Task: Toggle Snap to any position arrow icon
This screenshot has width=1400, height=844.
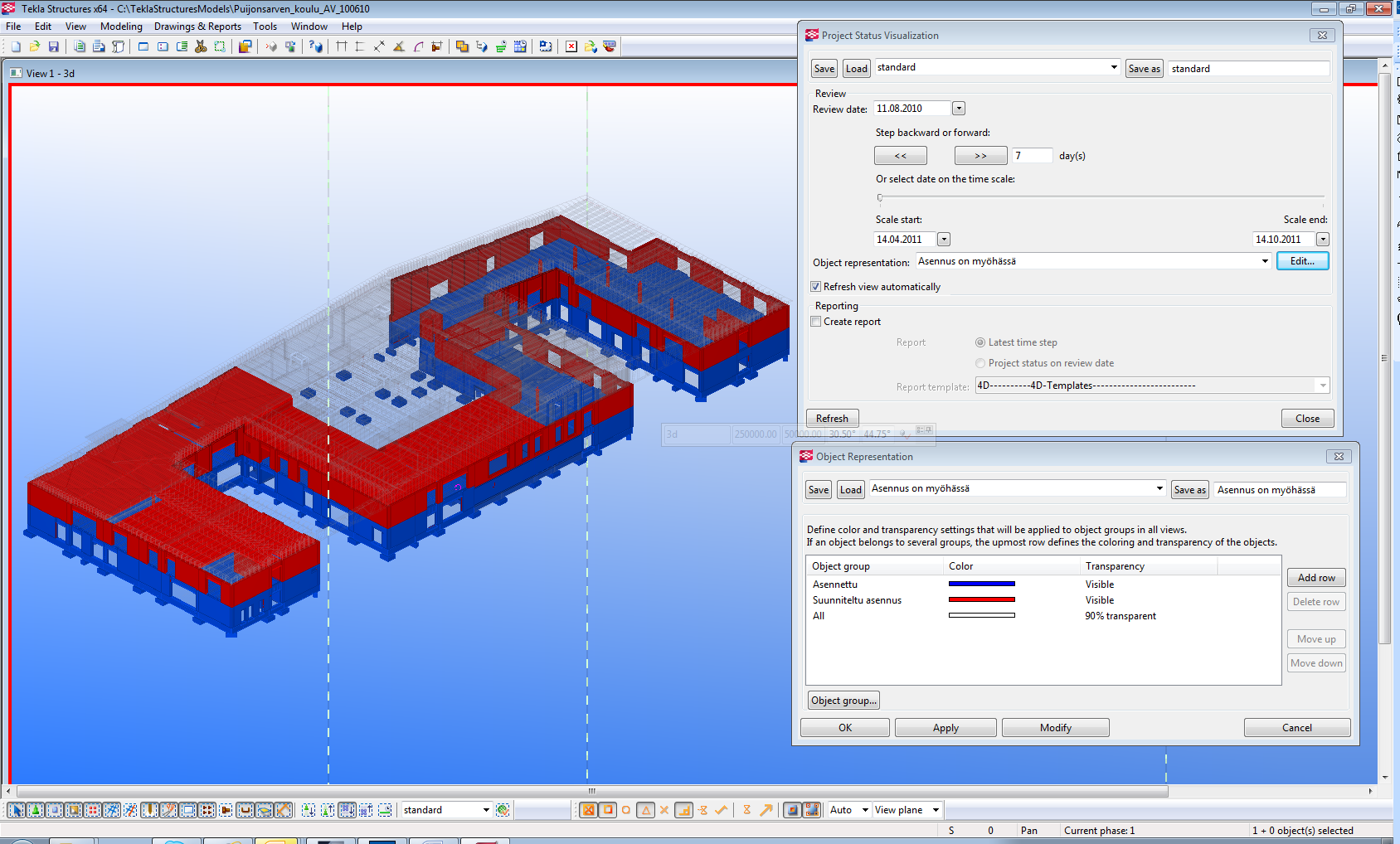Action: pos(766,810)
